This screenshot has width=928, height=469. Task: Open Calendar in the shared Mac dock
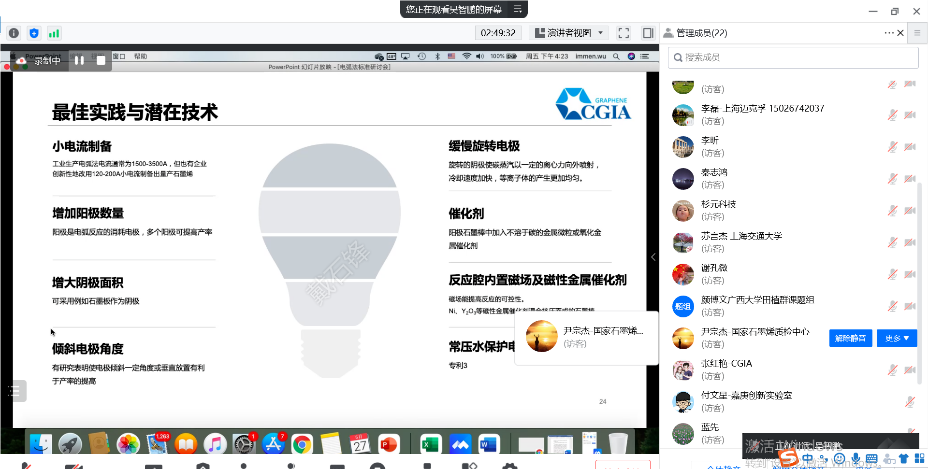(x=360, y=444)
